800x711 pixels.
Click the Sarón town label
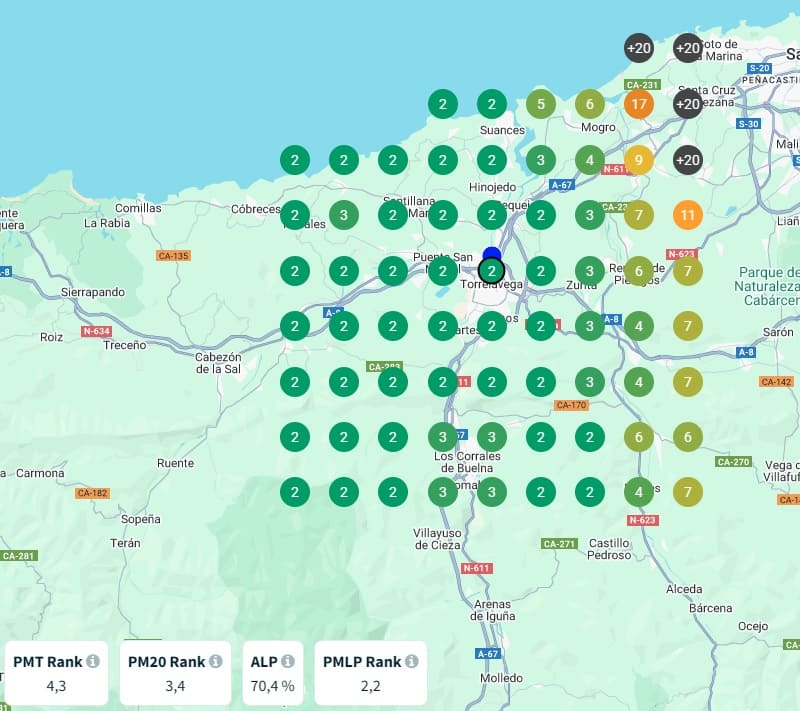[778, 332]
